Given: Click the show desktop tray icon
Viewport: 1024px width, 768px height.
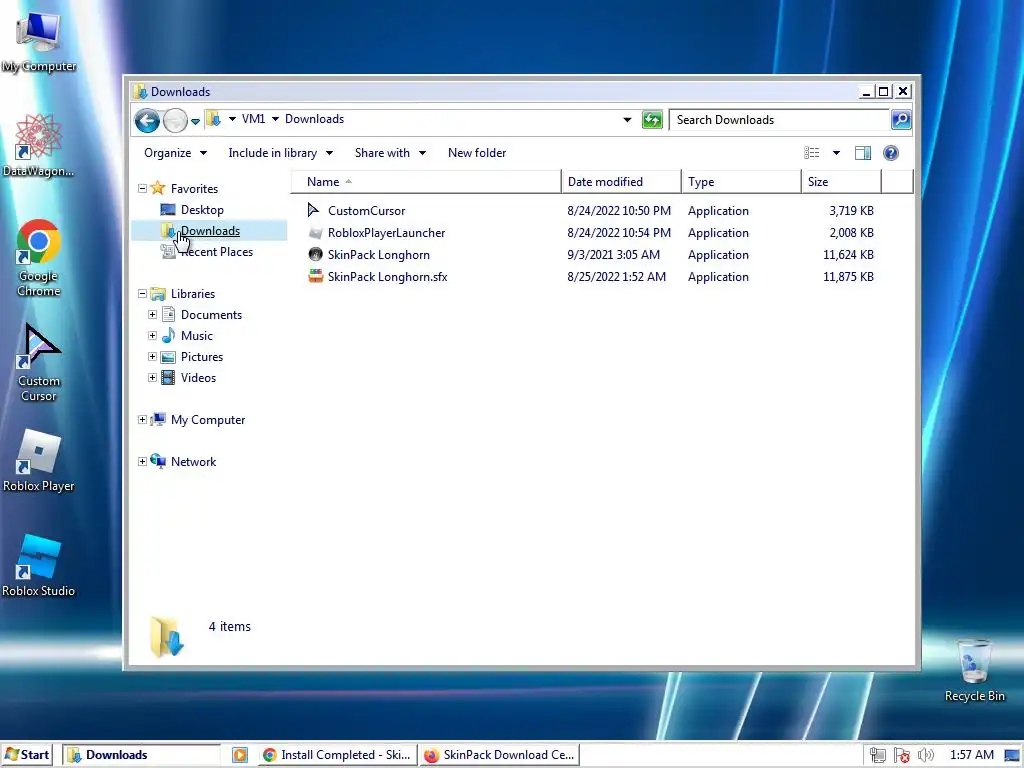Looking at the screenshot, I should pyautogui.click(x=1012, y=755).
